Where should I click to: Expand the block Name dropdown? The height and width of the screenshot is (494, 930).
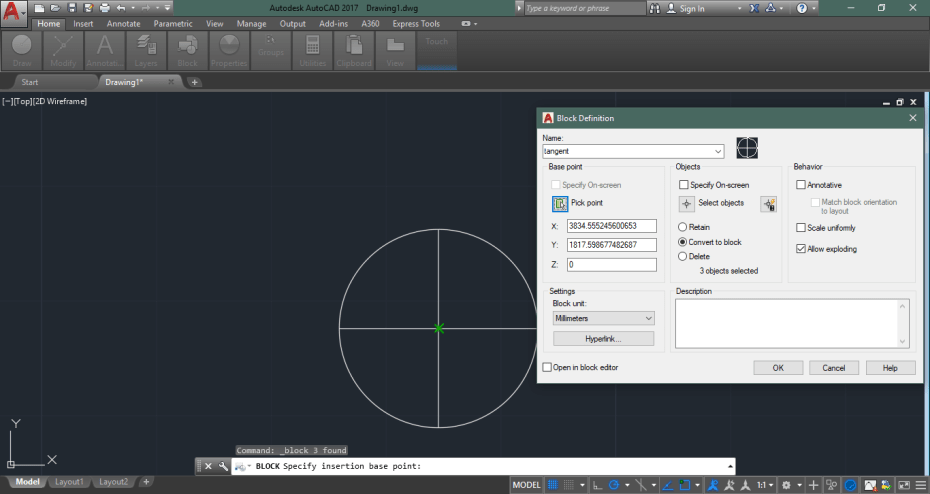pos(719,151)
